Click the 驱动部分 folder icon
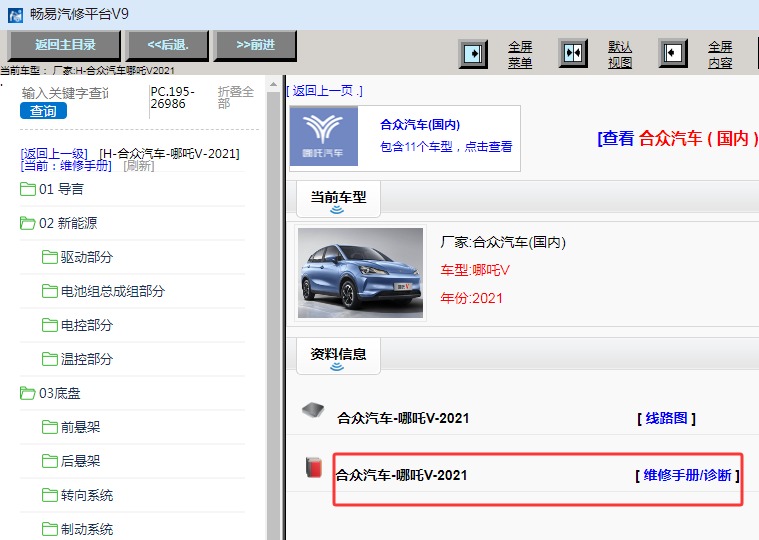 point(49,257)
